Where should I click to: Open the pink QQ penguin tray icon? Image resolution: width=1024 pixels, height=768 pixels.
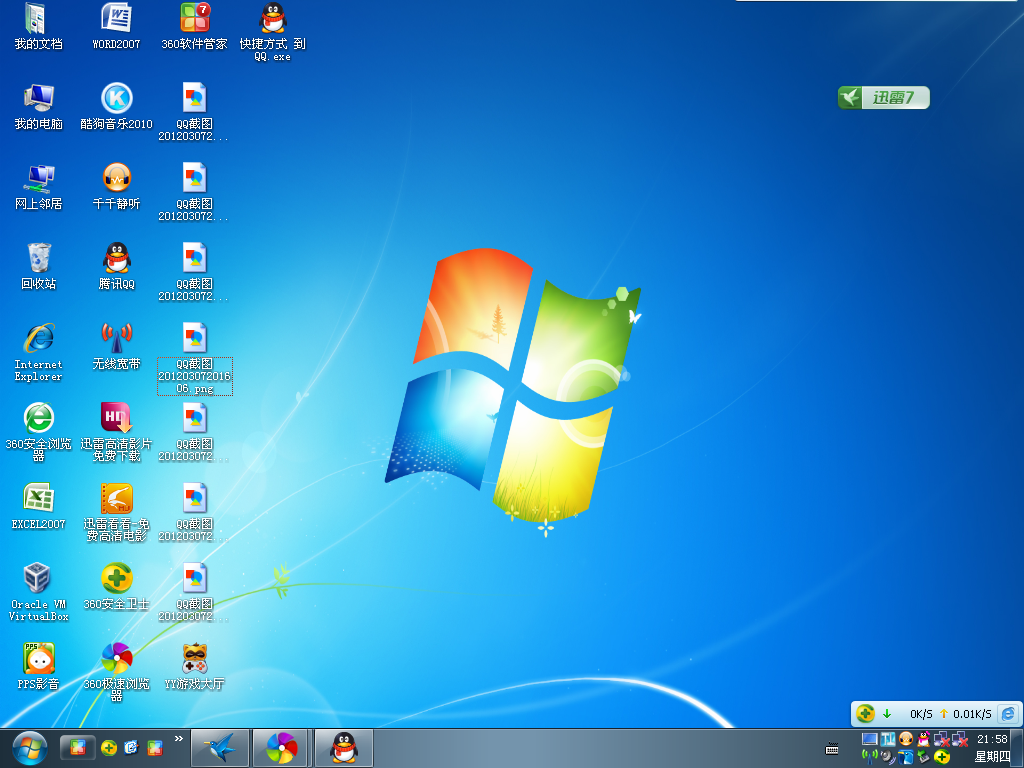pos(923,739)
